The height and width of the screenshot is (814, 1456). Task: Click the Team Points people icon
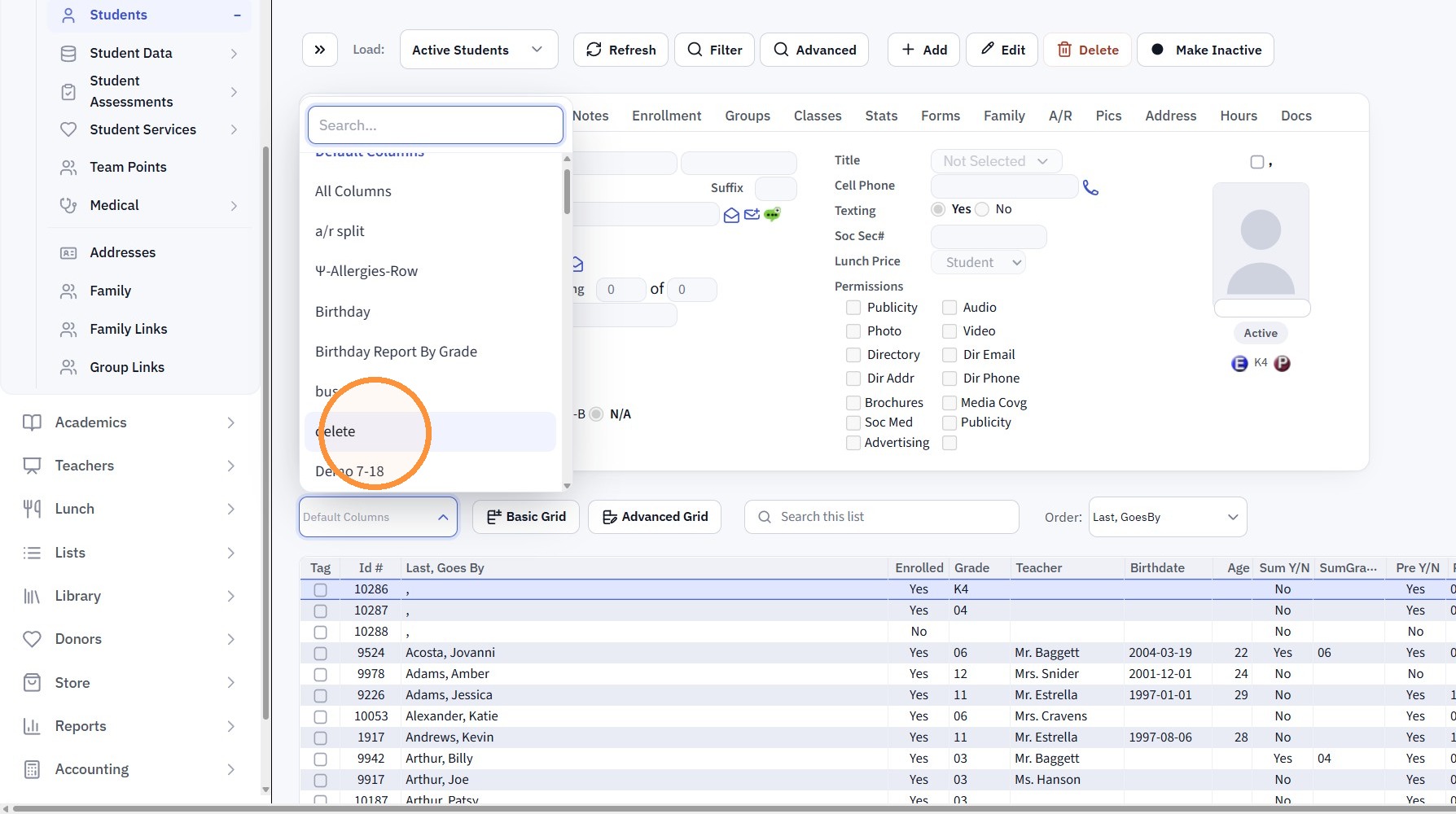coord(69,167)
